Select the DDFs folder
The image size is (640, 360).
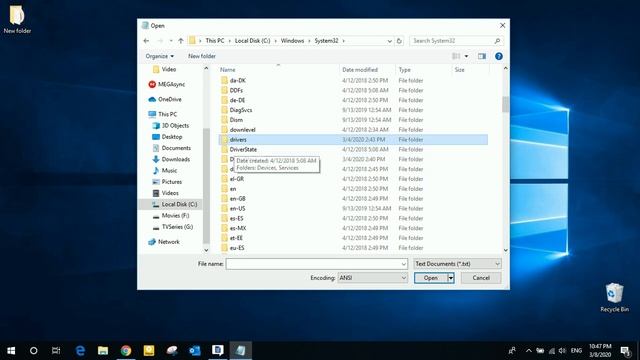tap(236, 90)
